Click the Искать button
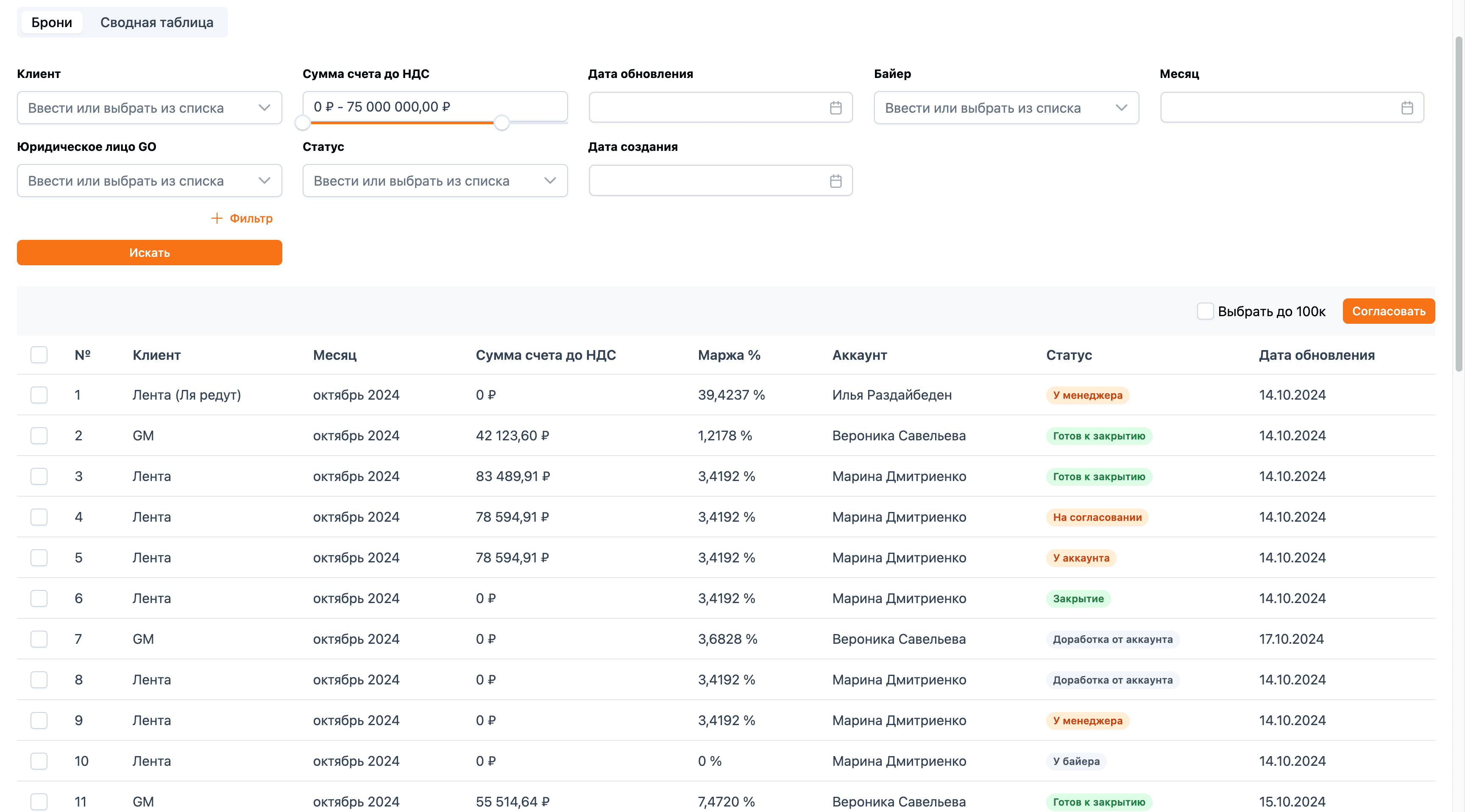Image resolution: width=1465 pixels, height=812 pixels. 150,253
